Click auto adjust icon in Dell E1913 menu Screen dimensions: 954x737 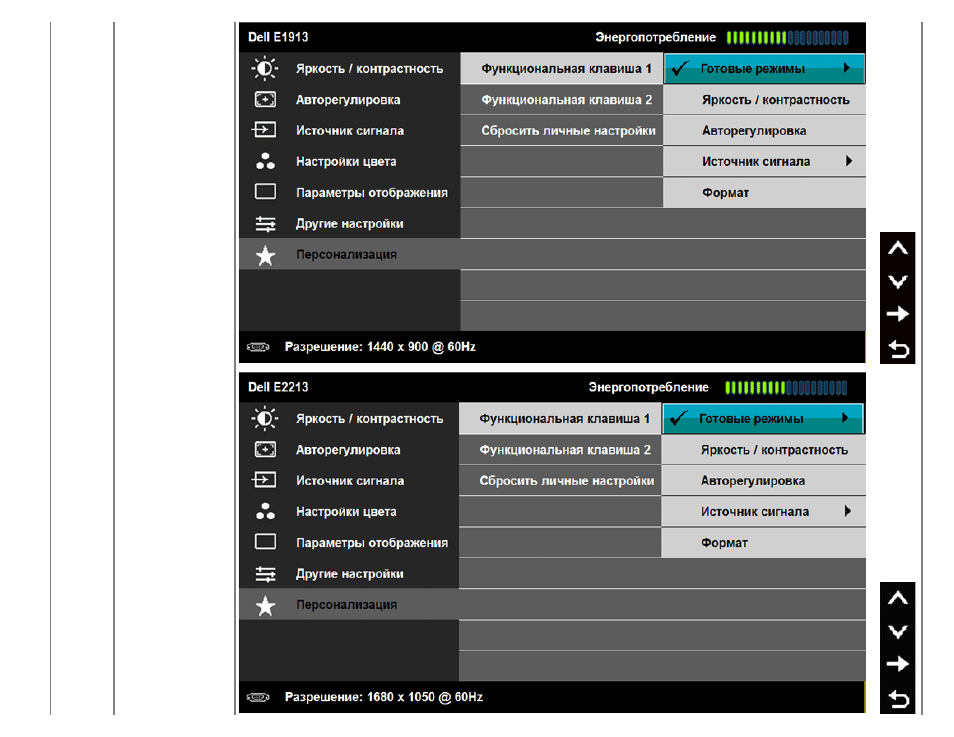click(x=265, y=99)
